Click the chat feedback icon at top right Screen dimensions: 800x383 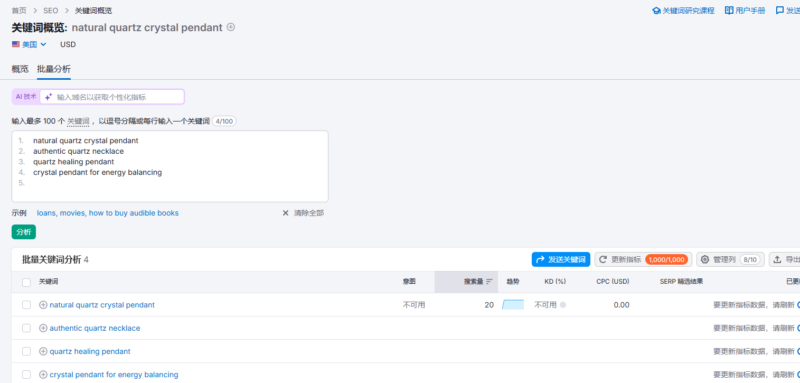coord(780,10)
